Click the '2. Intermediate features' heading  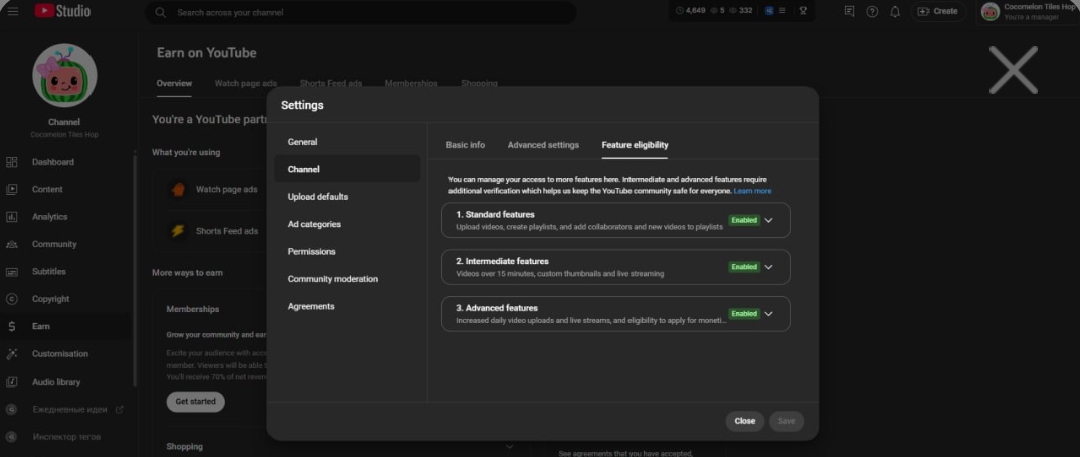point(502,262)
